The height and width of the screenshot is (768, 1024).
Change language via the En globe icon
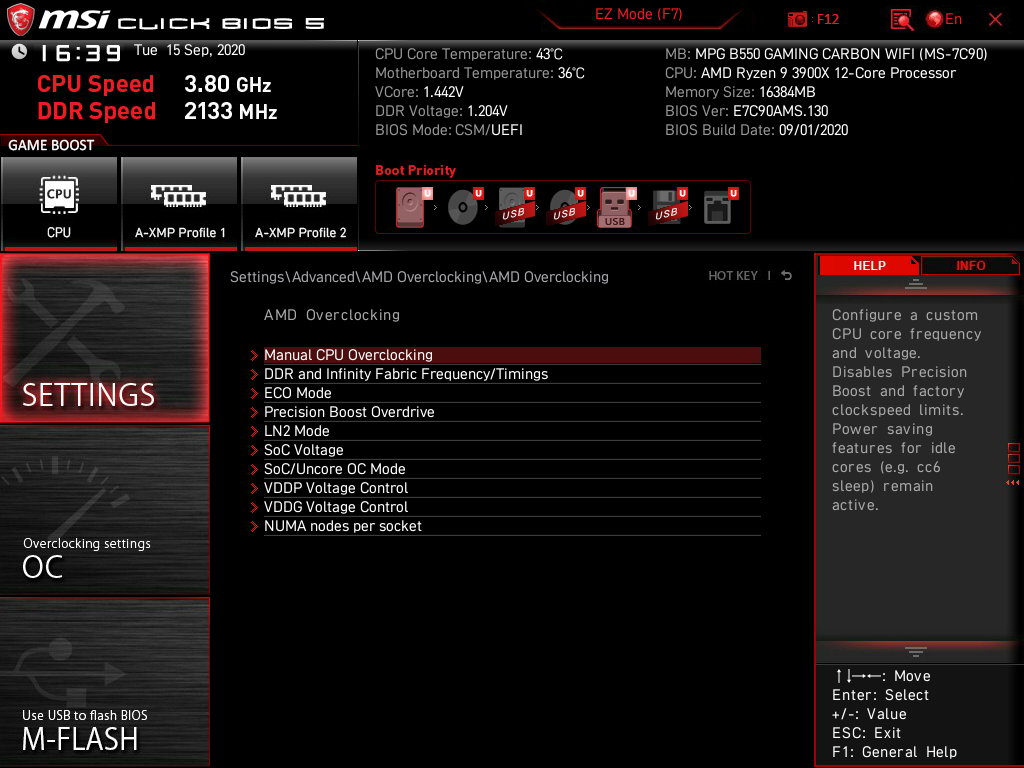944,20
